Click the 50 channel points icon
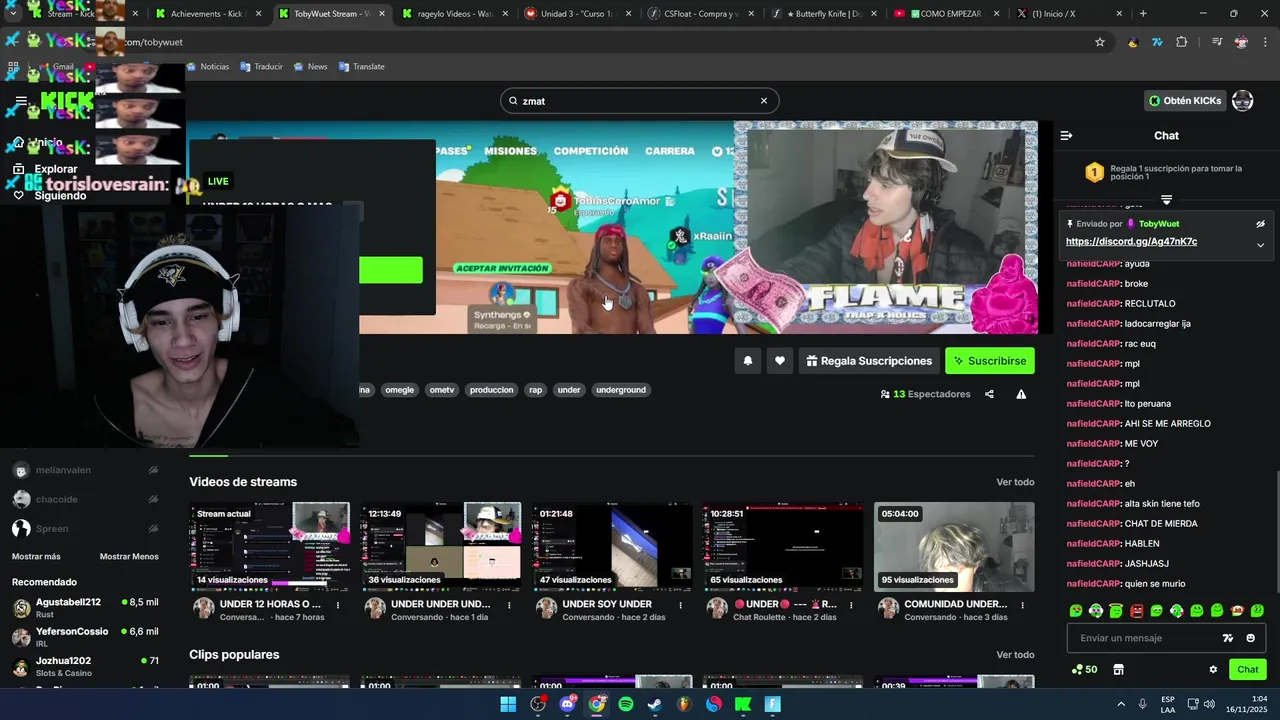1280x720 pixels. [1085, 670]
